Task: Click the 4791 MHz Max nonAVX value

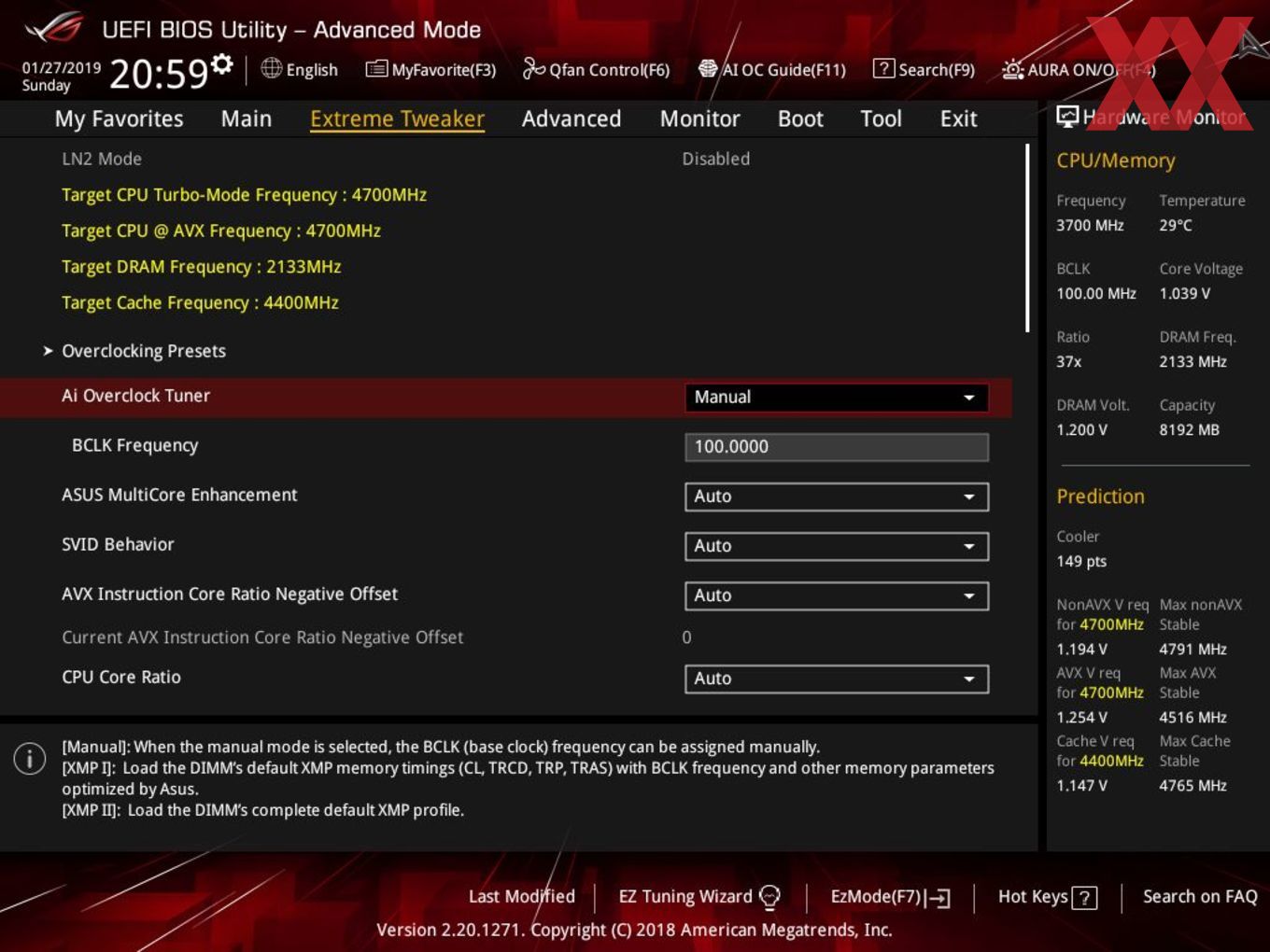Action: point(1192,649)
